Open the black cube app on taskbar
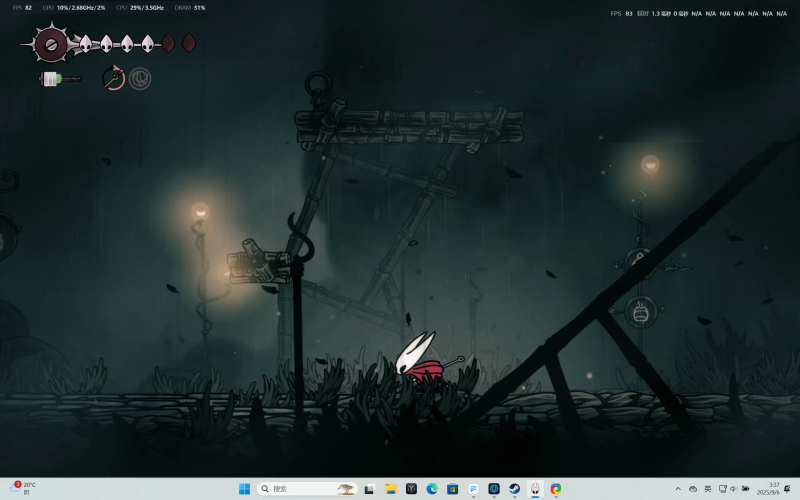Screen dimensions: 800x500 411,489
